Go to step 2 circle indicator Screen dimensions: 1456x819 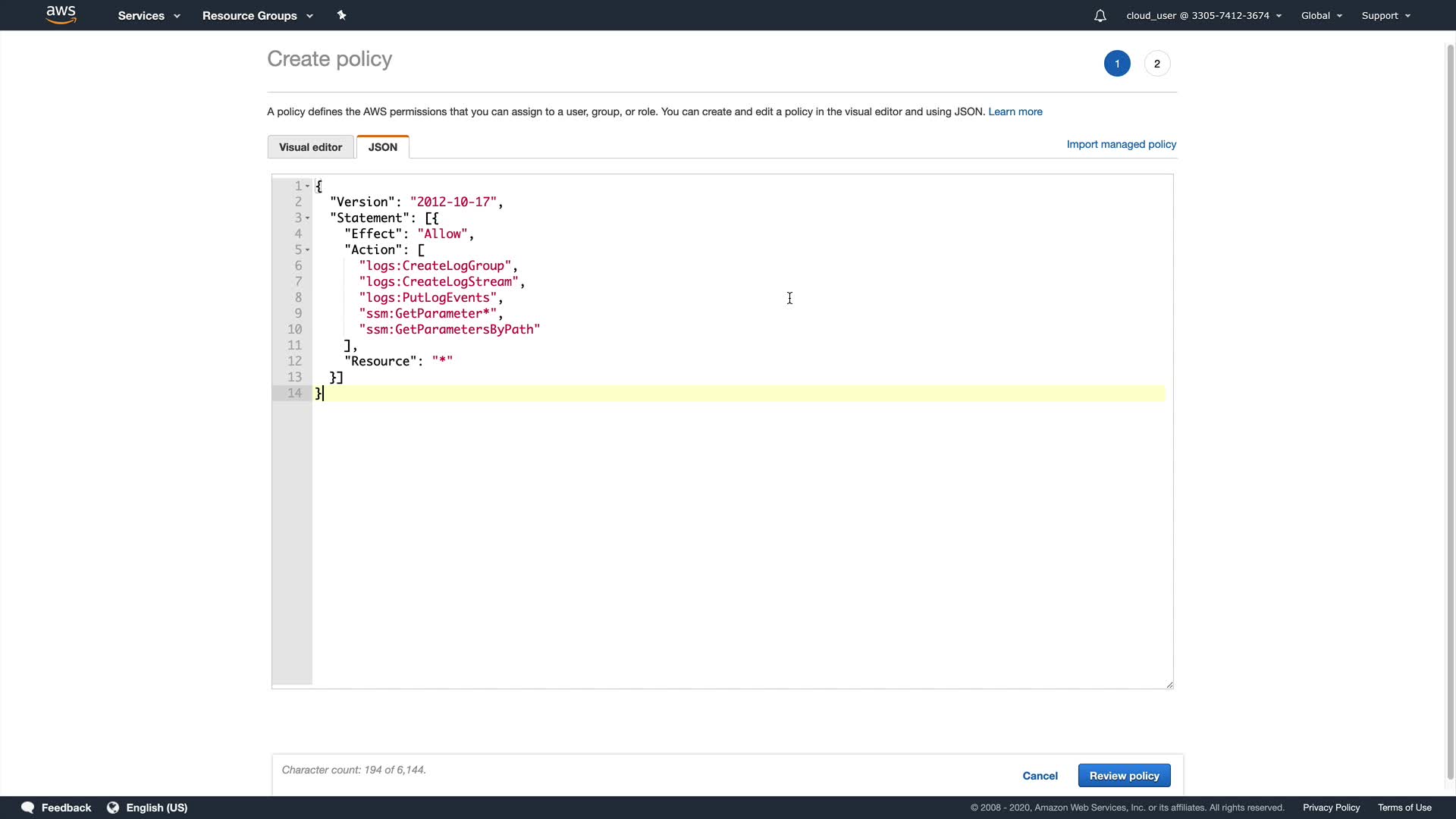[x=1156, y=64]
